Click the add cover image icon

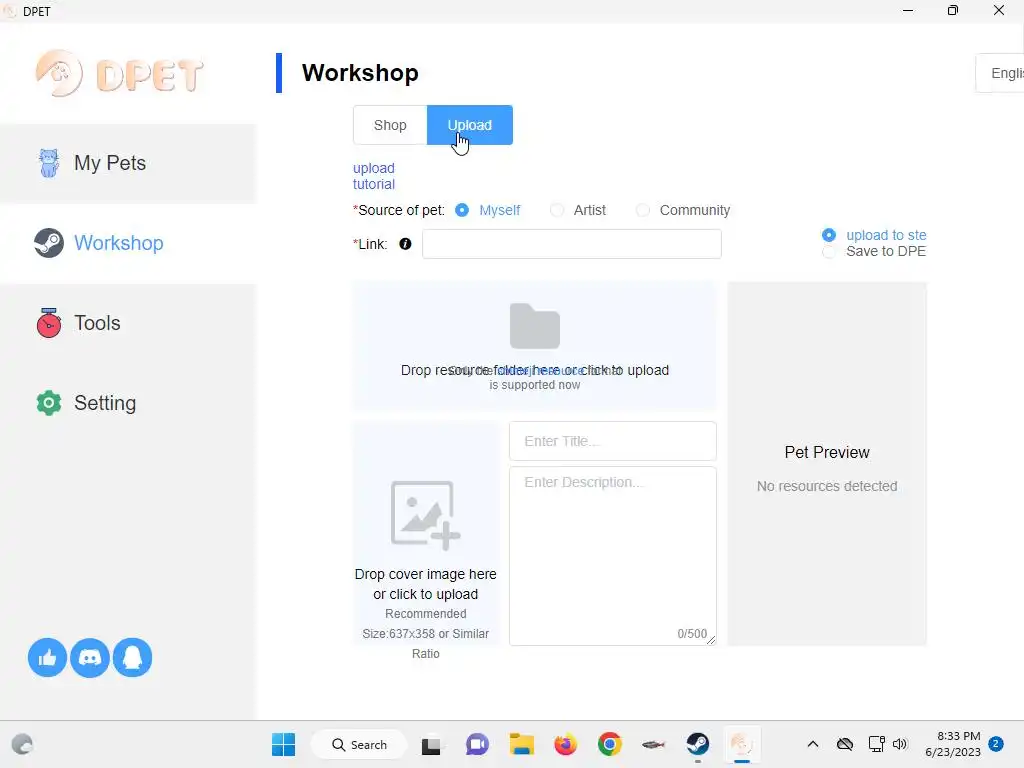[x=425, y=515]
